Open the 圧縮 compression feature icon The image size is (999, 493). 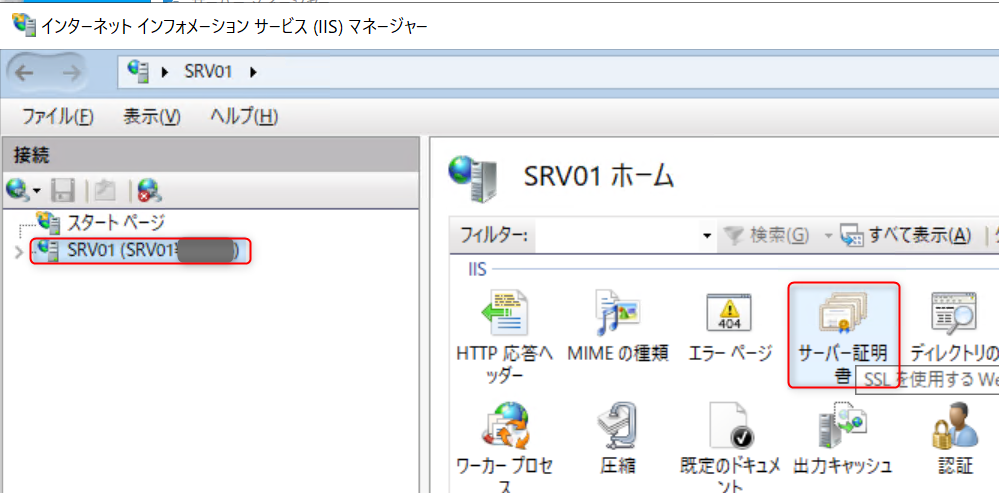[617, 427]
